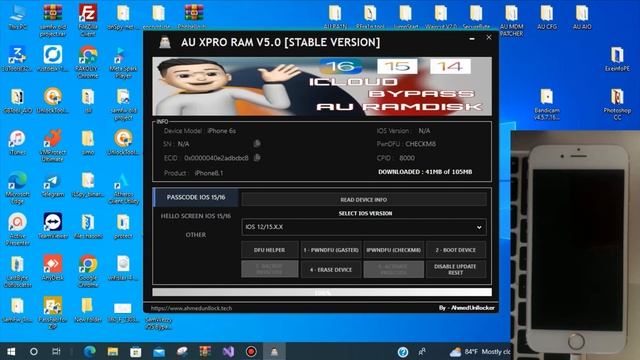Copy the ECID value using its copy icon
Viewport: 640px width, 360px height.
[257, 158]
